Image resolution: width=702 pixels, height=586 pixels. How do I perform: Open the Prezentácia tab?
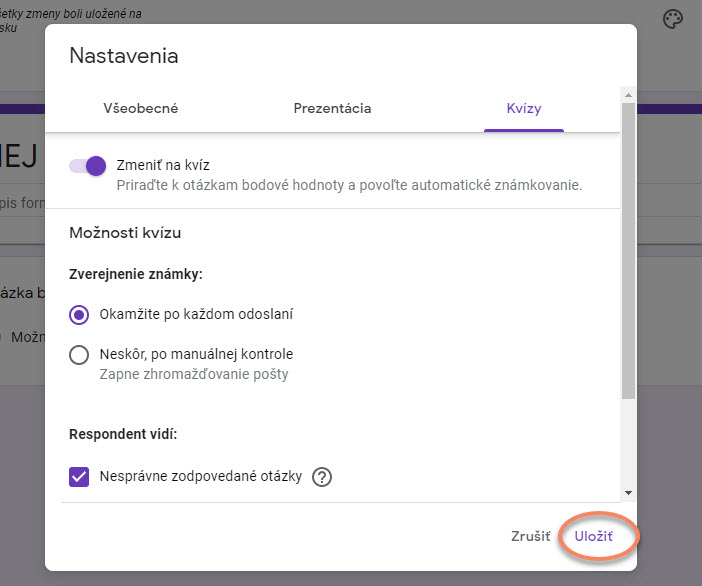click(332, 108)
